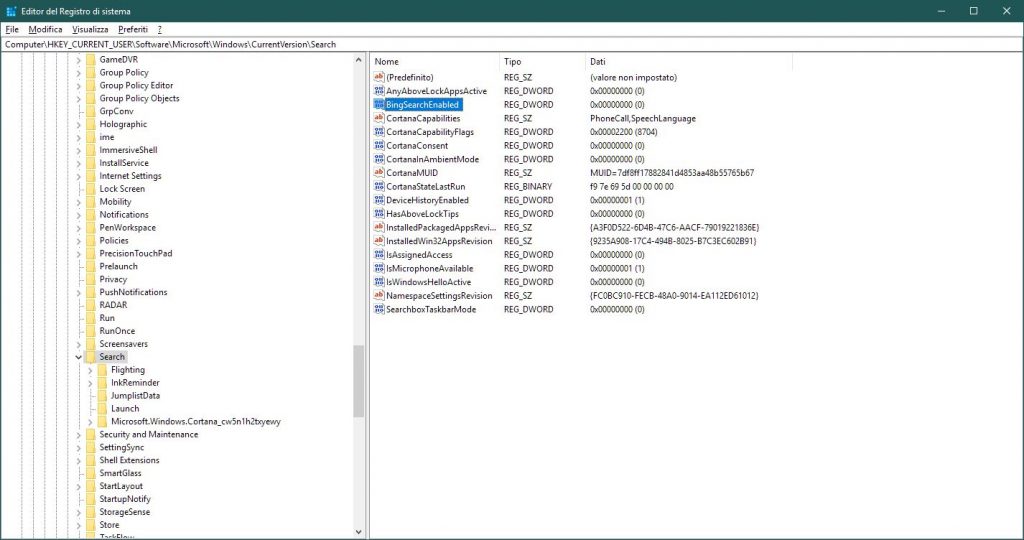This screenshot has height=540, width=1024.
Task: Click the CortanaStateLastRun binary value icon
Action: pyautogui.click(x=379, y=186)
